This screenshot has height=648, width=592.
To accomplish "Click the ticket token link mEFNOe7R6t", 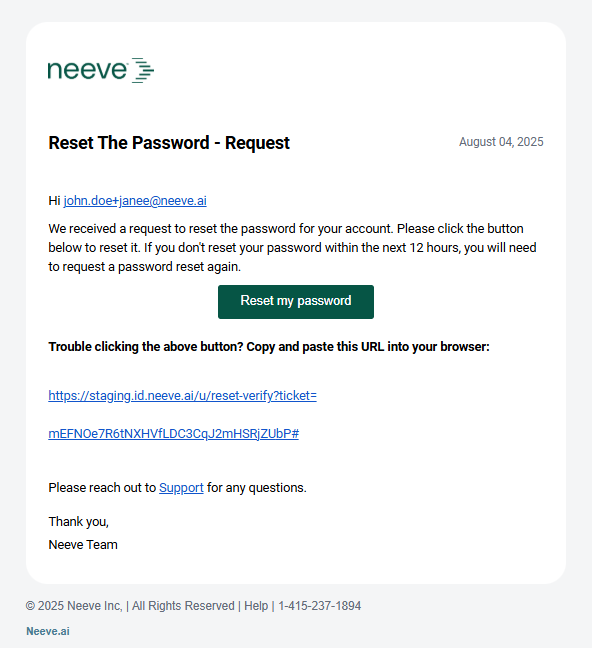I will point(173,434).
